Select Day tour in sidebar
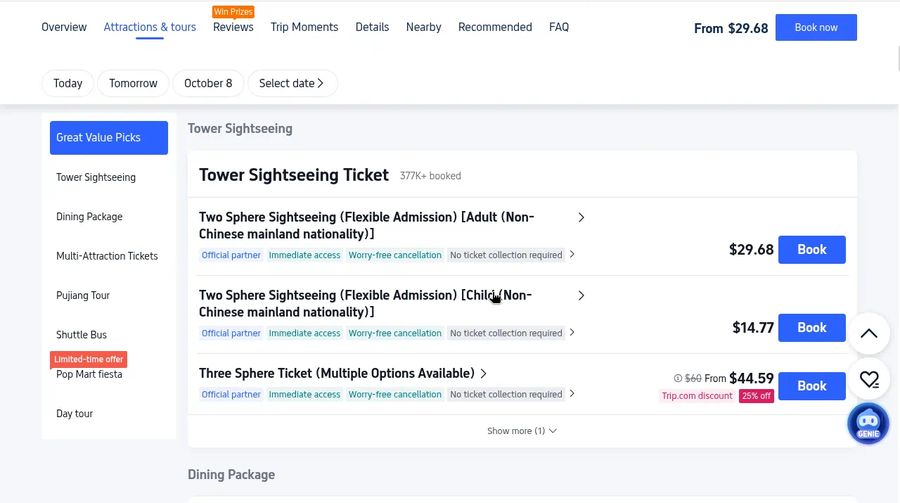The width and height of the screenshot is (900, 503). pos(75,413)
